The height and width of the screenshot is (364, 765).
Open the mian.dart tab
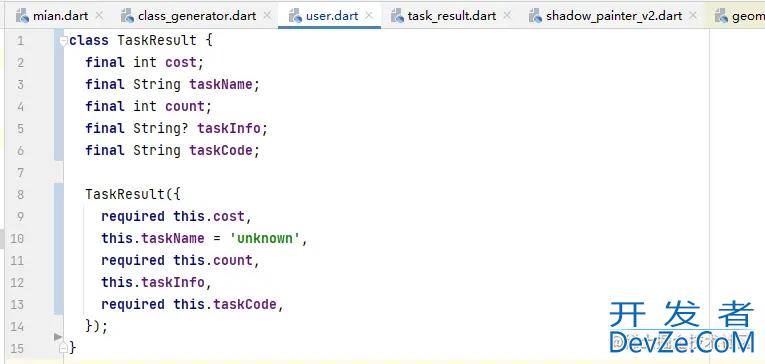60,16
